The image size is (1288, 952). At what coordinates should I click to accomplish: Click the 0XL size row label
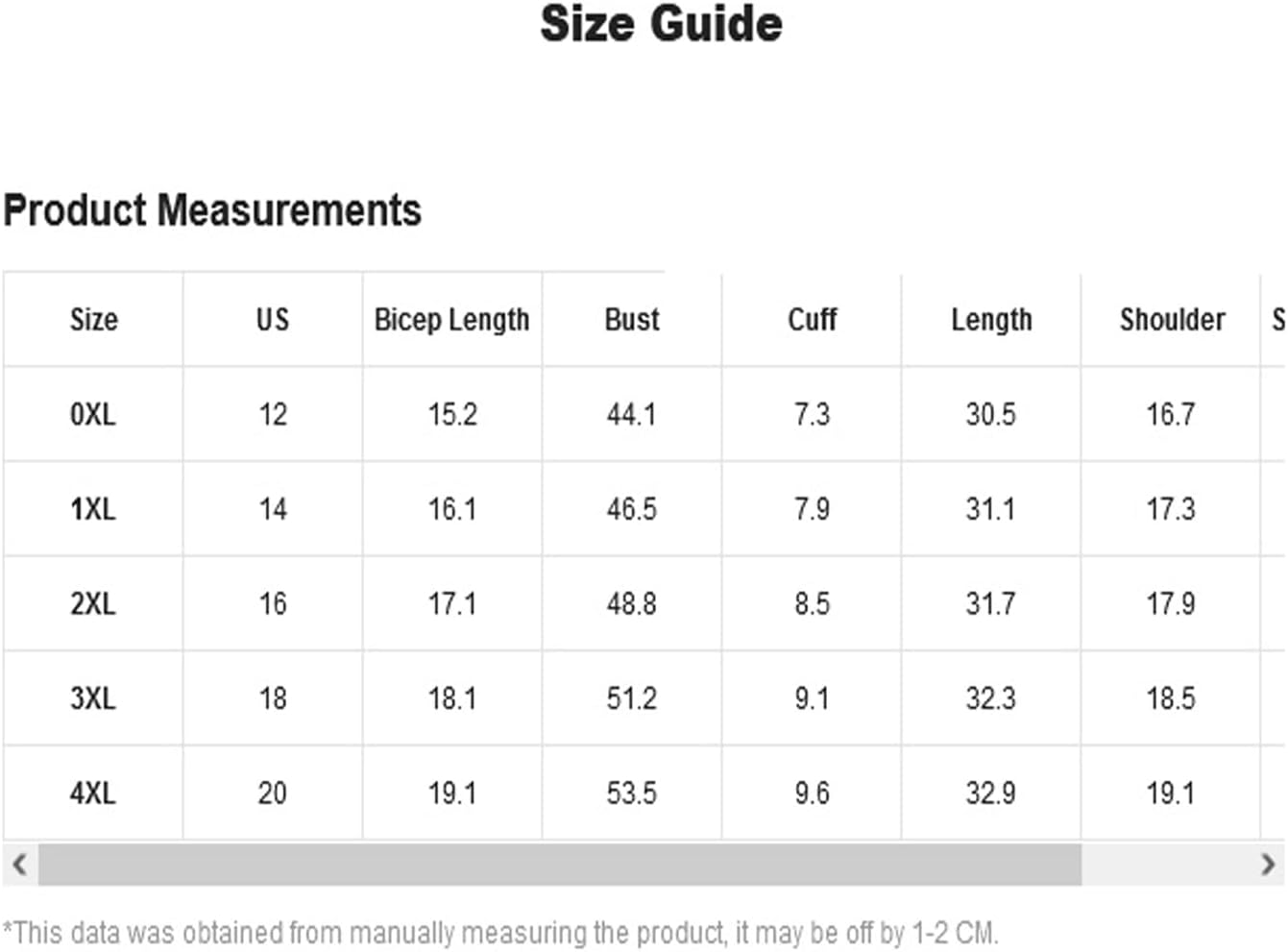[93, 414]
